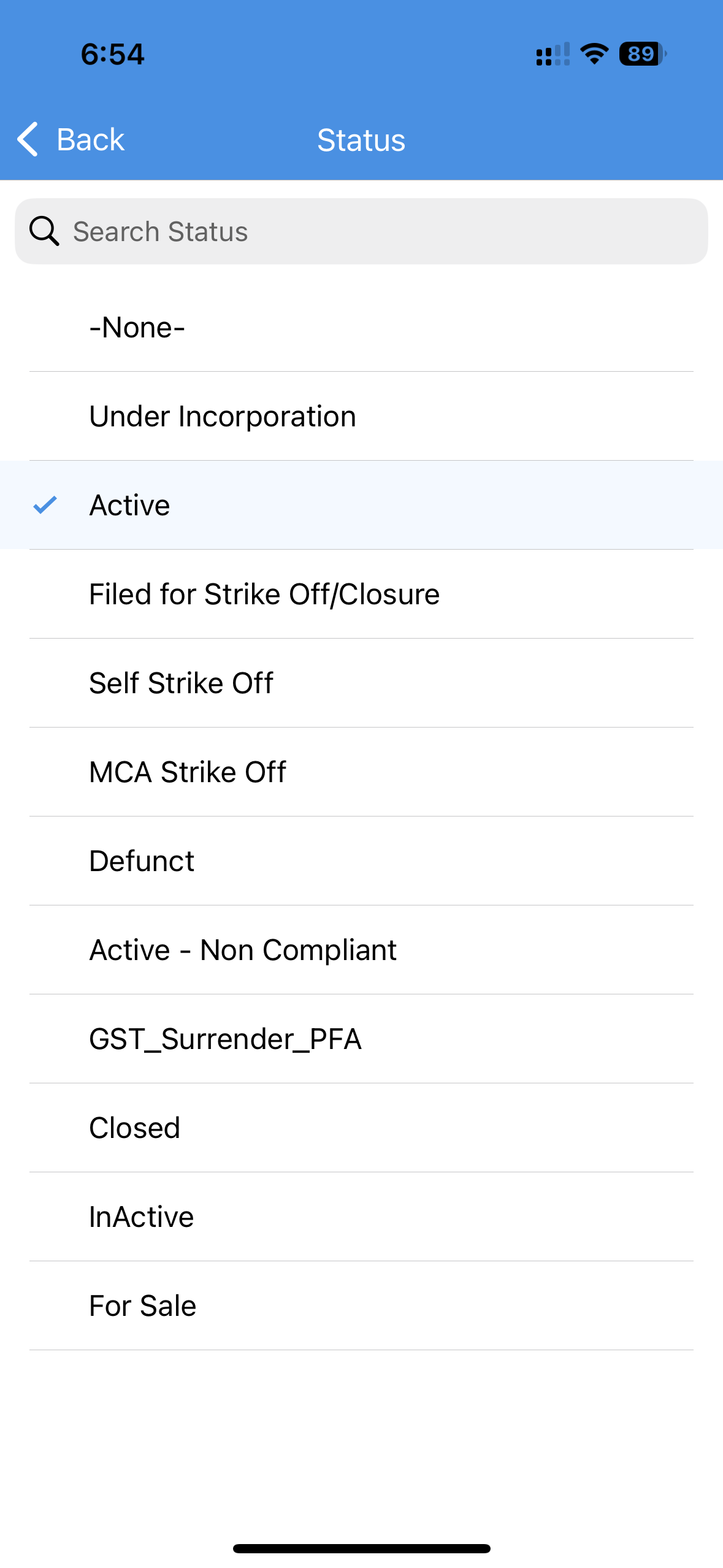723x1568 pixels.
Task: Tap the magnifying glass search icon
Action: tap(44, 231)
